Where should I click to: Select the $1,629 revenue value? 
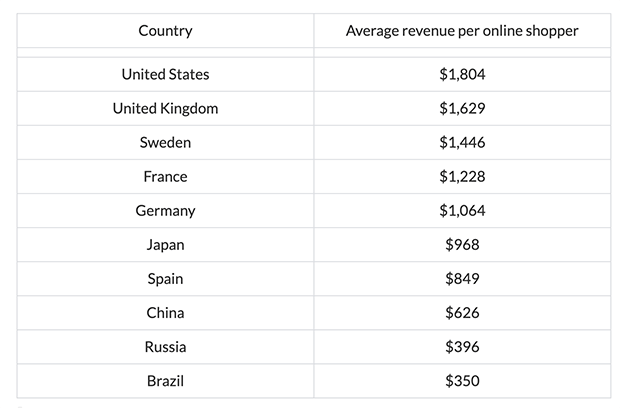pos(462,108)
